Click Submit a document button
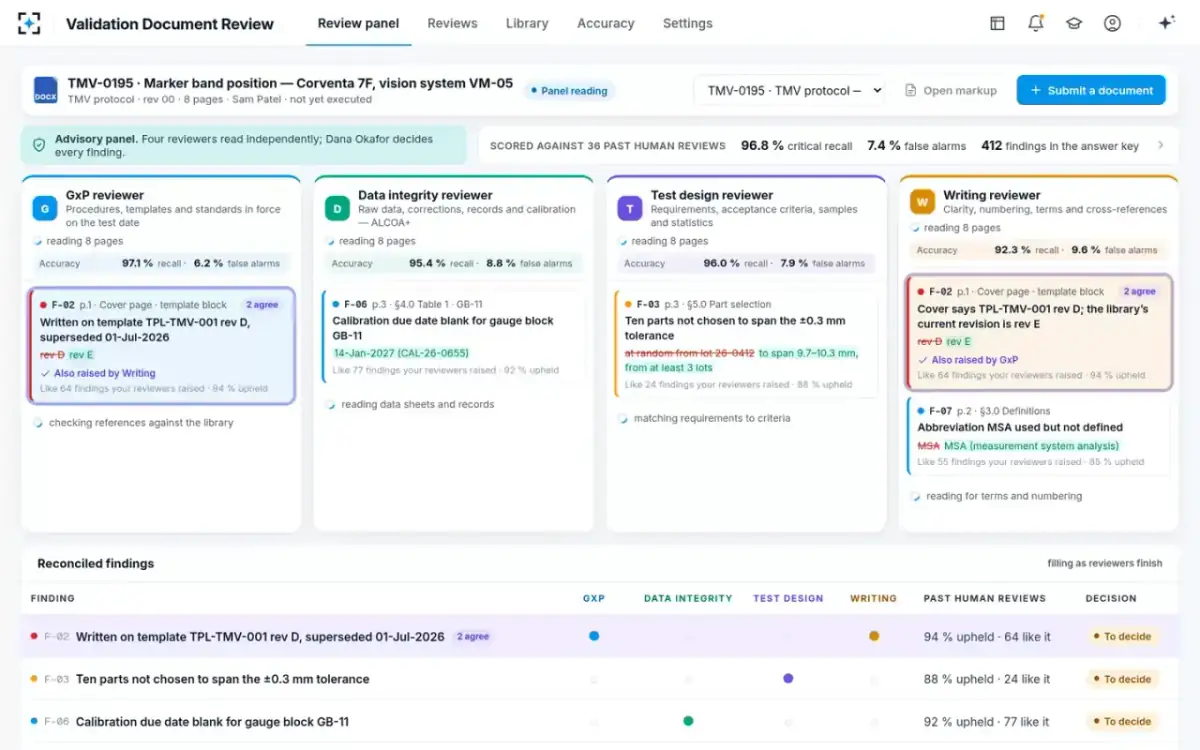The width and height of the screenshot is (1200, 750). pos(1091,90)
